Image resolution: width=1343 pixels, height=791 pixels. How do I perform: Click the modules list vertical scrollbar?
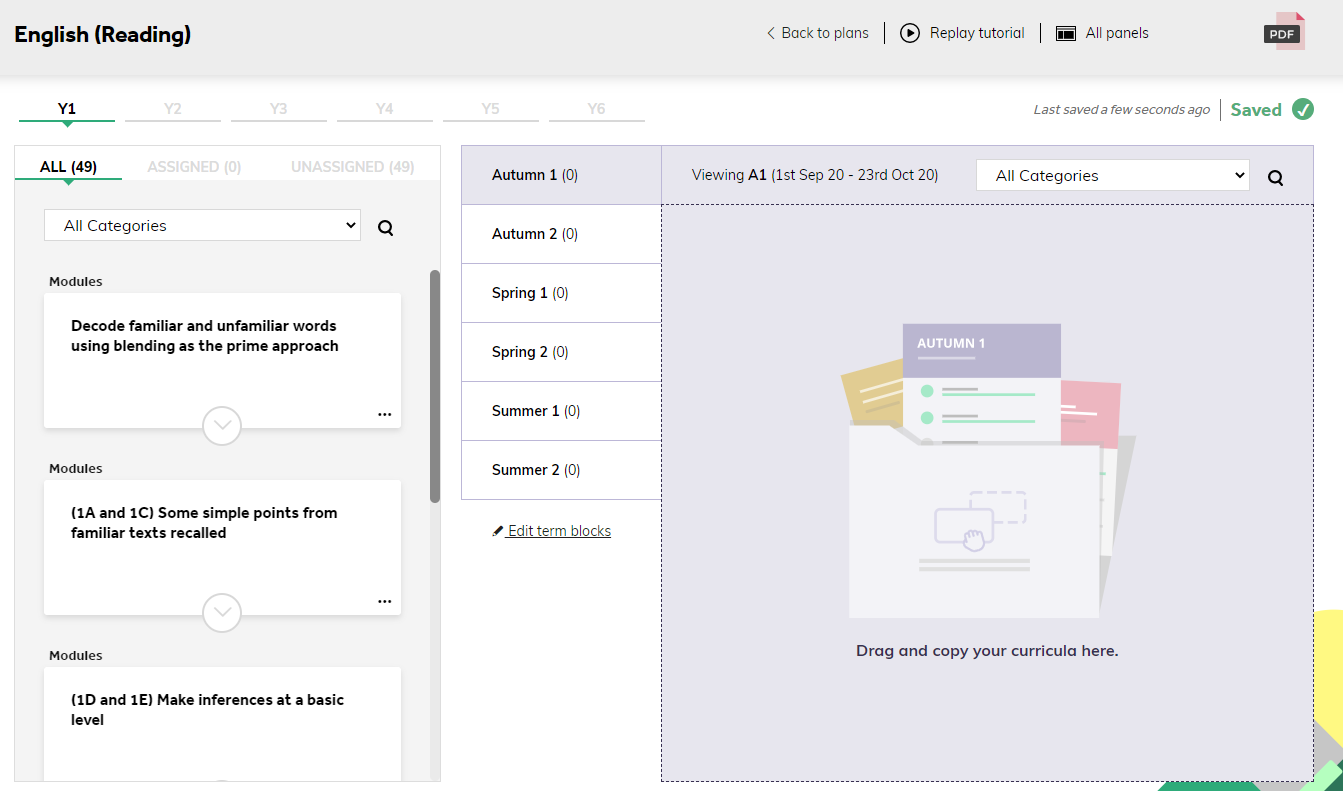(435, 386)
